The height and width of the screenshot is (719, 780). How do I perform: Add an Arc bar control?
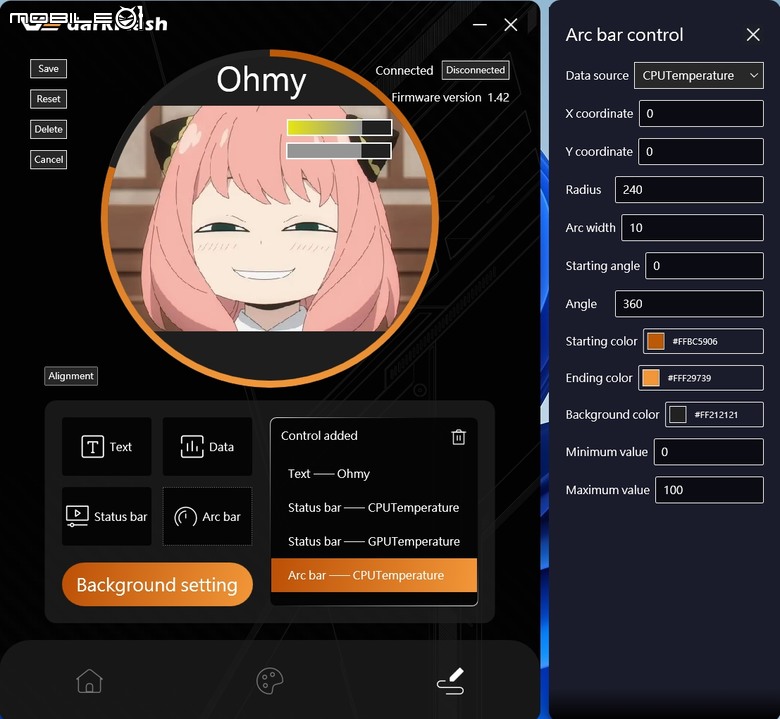207,516
